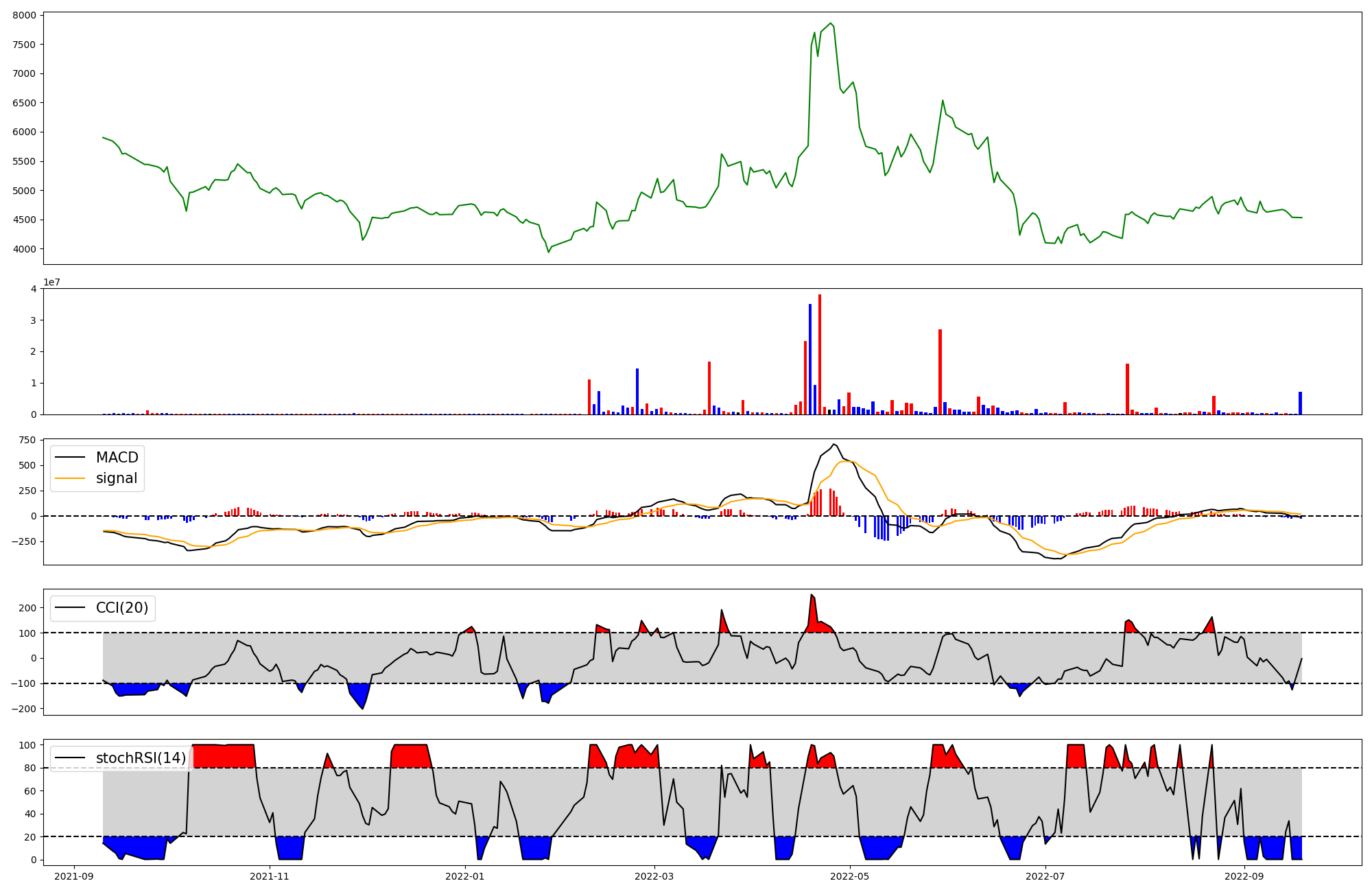Click the 2022-01 x-axis date label

click(466, 876)
